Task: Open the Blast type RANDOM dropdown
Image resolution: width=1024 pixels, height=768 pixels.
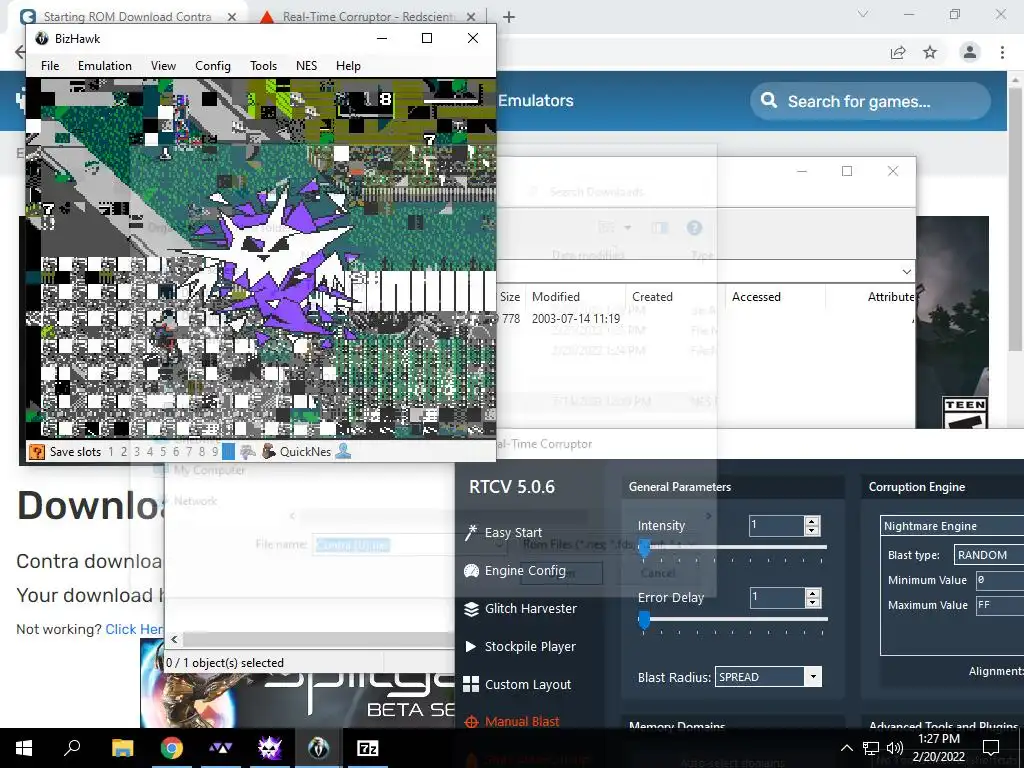Action: [x=989, y=554]
